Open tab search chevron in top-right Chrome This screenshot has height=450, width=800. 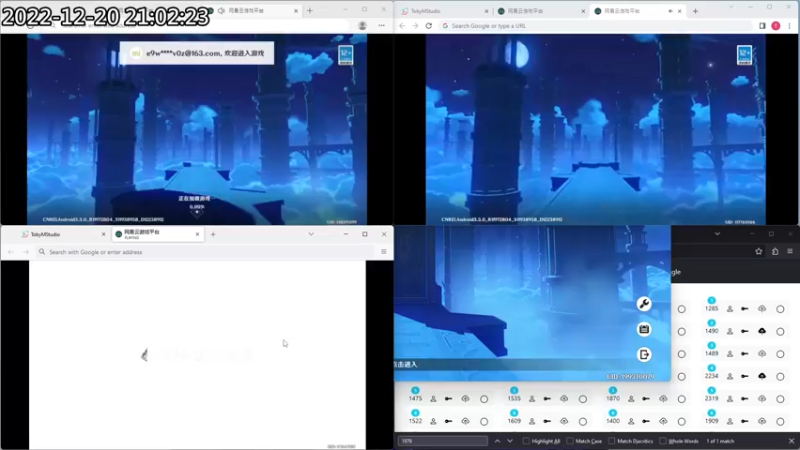731,7
